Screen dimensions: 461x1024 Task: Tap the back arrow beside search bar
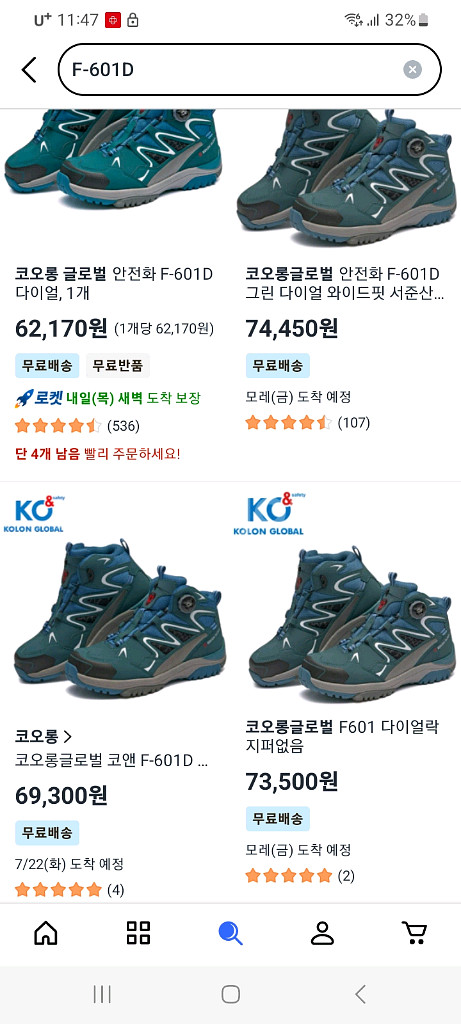(29, 69)
